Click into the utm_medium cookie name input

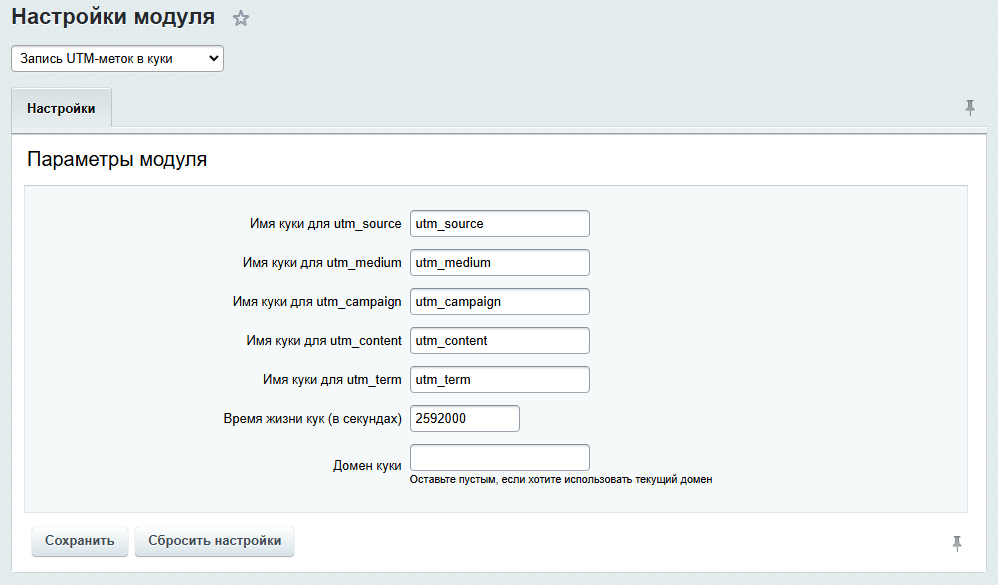tap(499, 262)
